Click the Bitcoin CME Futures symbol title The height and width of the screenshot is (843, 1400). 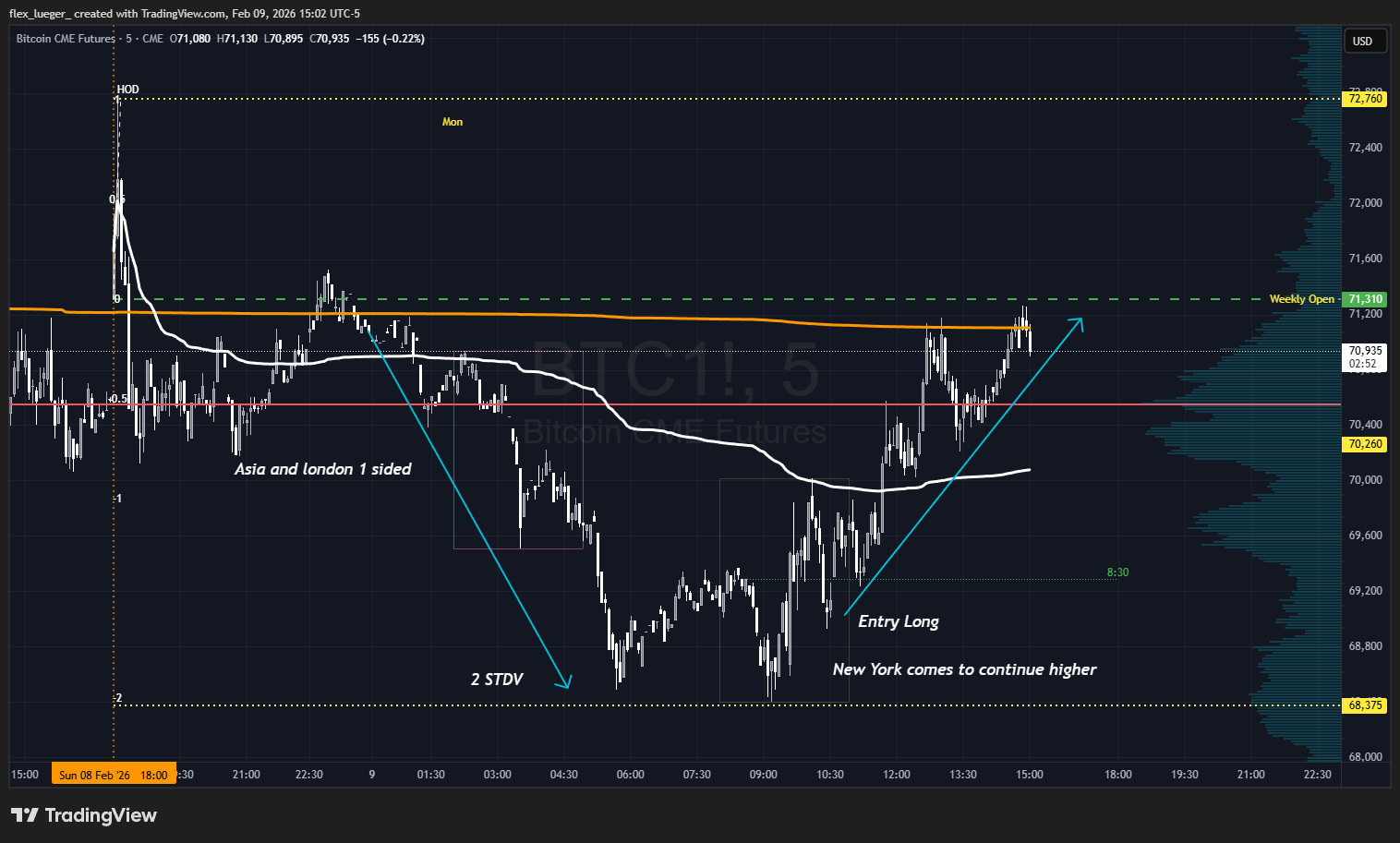66,39
